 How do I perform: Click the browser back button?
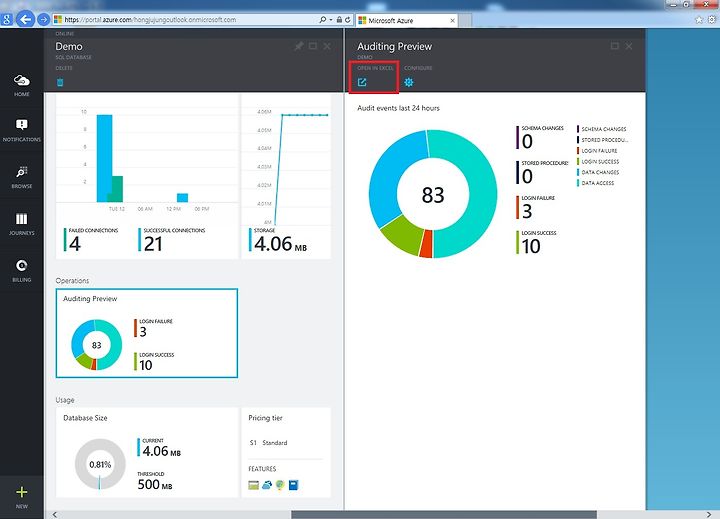click(x=26, y=19)
